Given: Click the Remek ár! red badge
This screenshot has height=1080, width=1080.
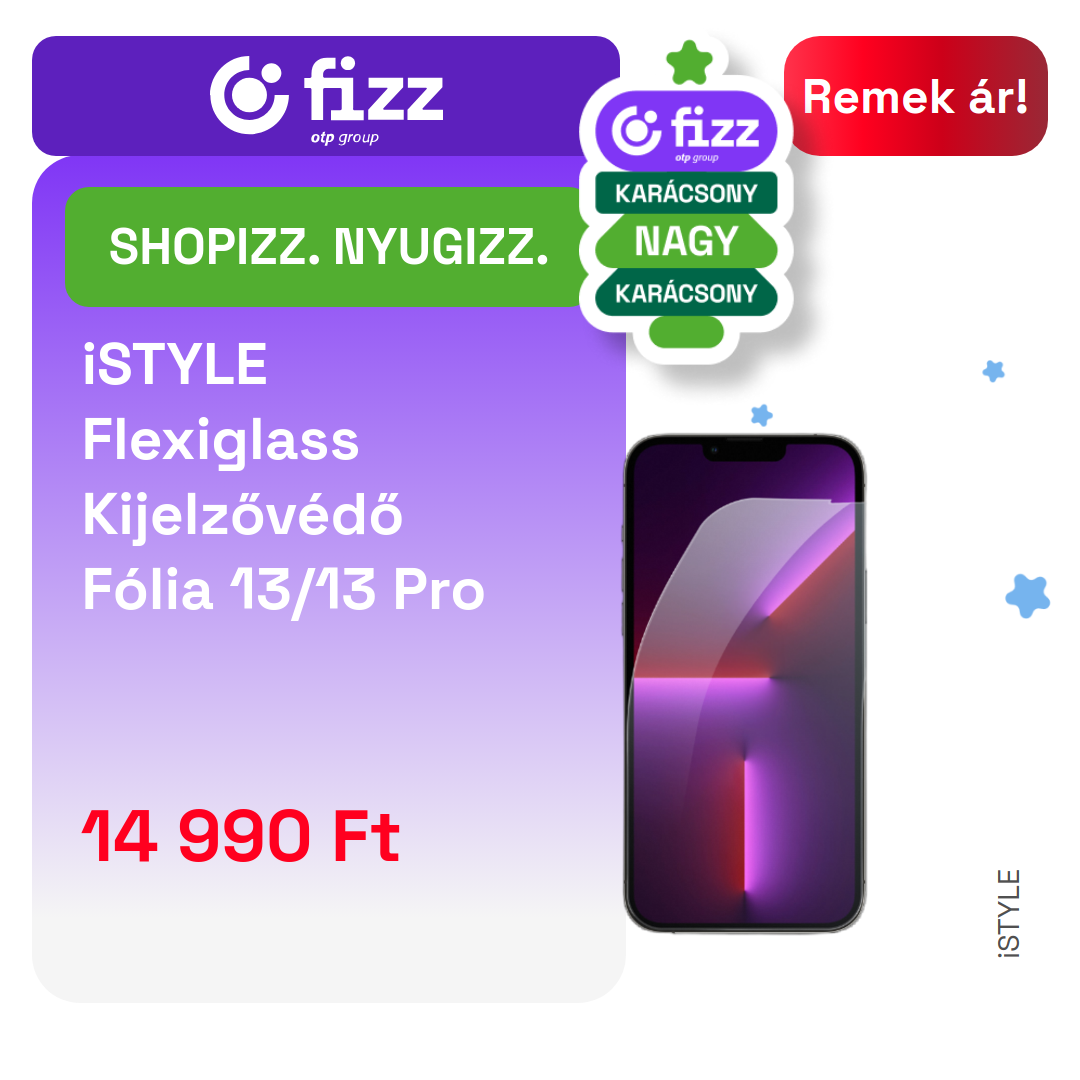Looking at the screenshot, I should point(915,96).
